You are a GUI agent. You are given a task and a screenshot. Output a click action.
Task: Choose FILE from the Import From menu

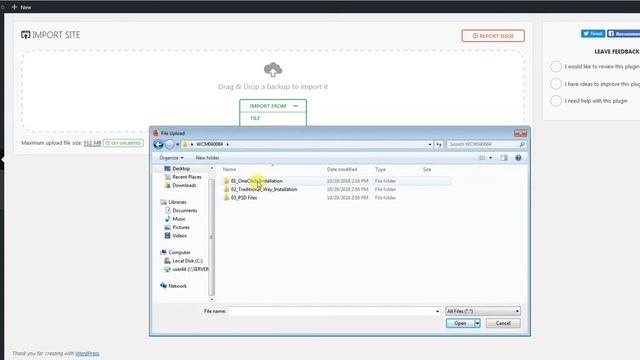click(255, 118)
